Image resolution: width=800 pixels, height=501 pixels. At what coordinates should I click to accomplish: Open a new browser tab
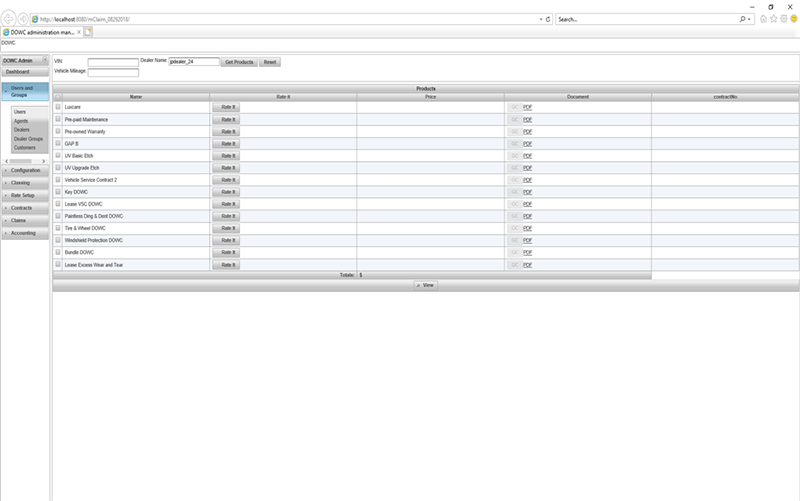(88, 32)
